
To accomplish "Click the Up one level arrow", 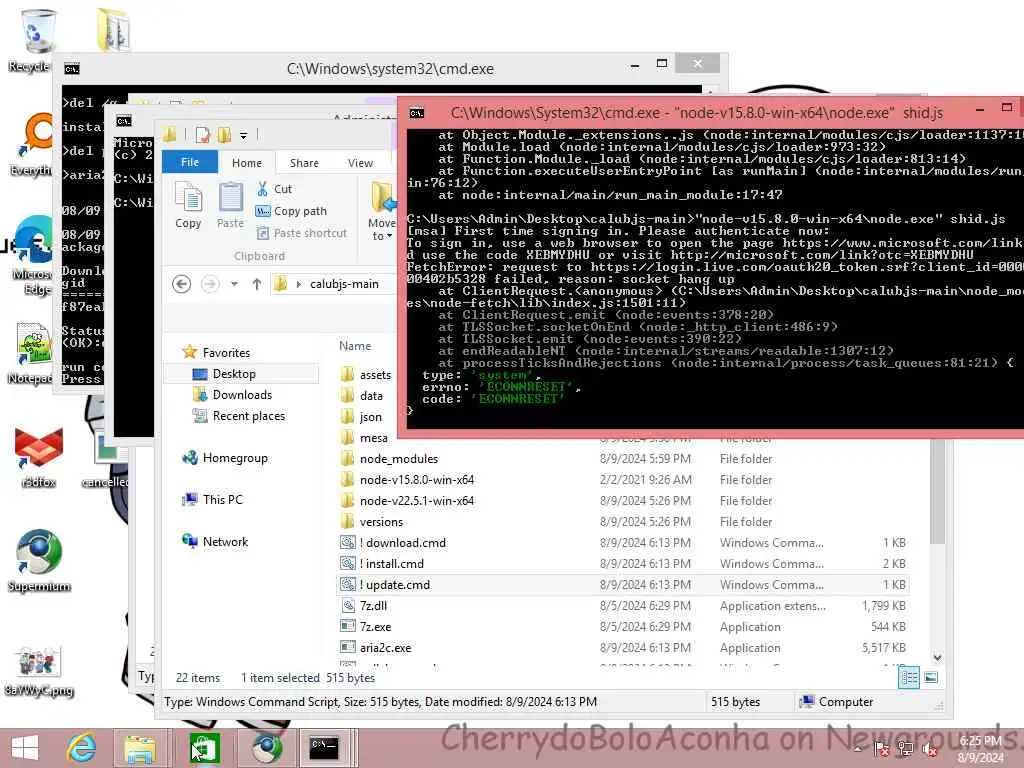I will [257, 284].
